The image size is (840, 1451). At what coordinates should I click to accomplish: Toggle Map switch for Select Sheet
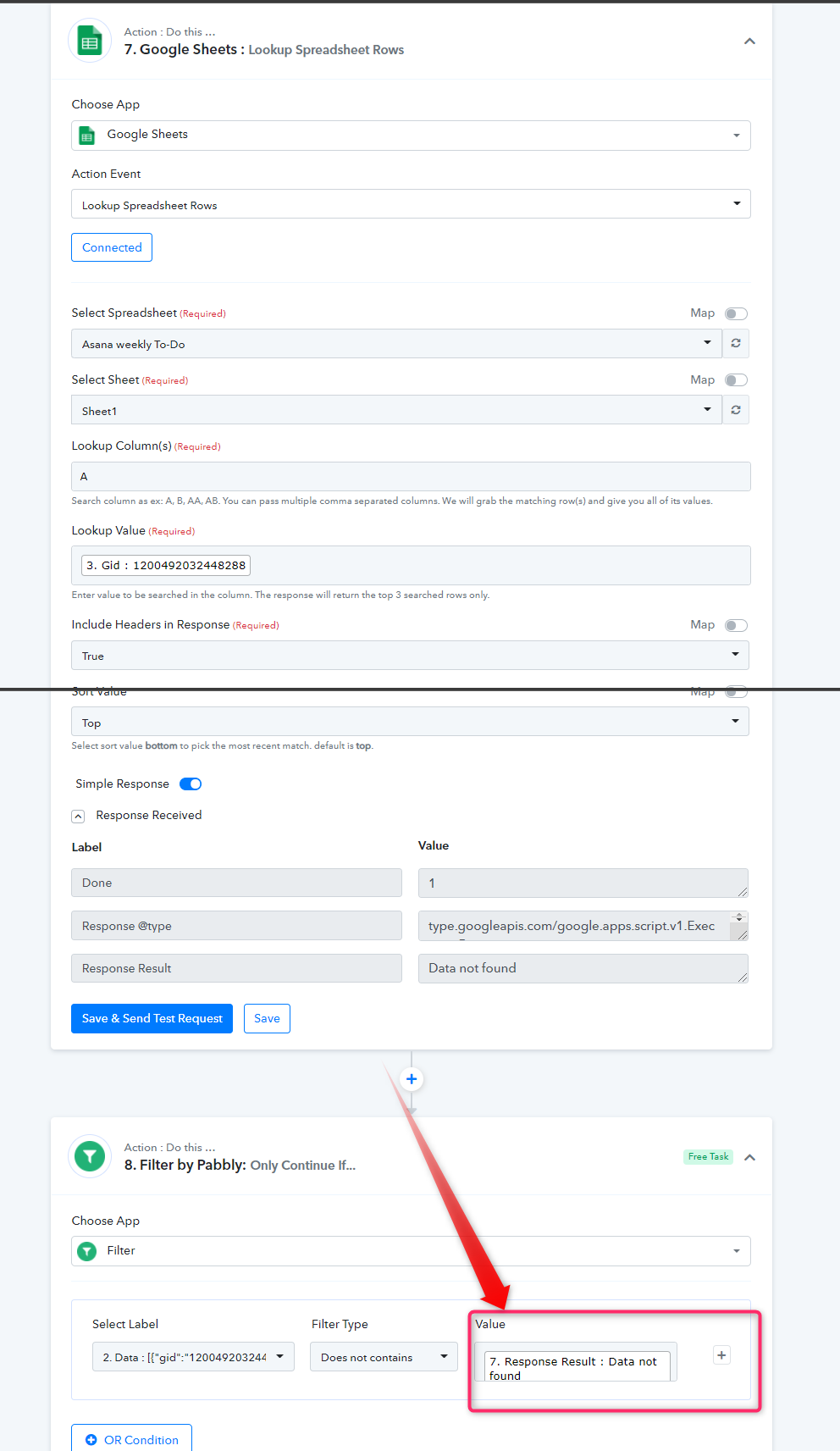pos(736,380)
